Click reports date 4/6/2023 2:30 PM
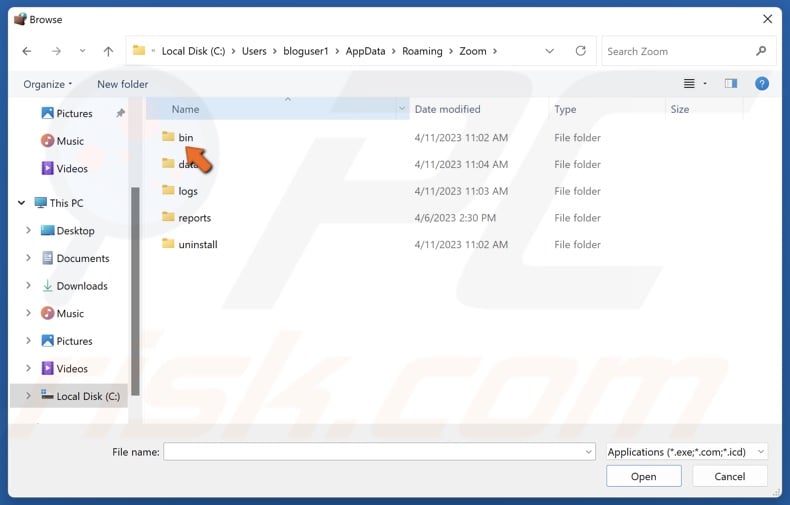This screenshot has height=505, width=790. tap(455, 218)
